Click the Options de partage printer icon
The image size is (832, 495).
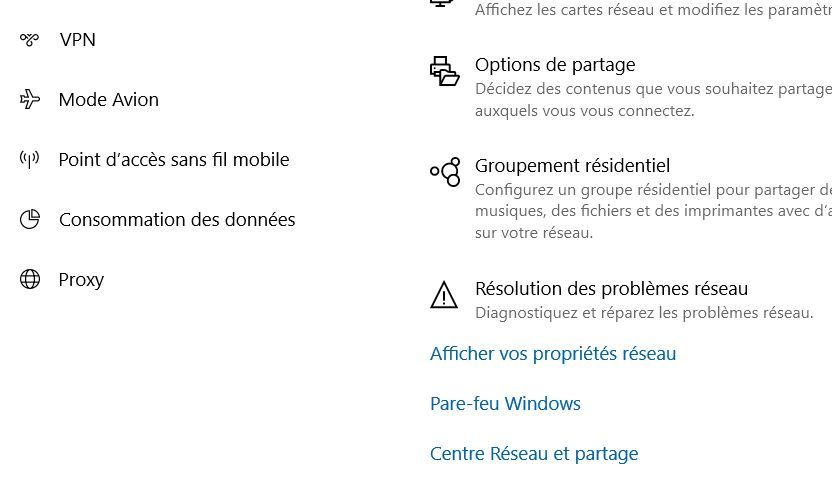[444, 70]
